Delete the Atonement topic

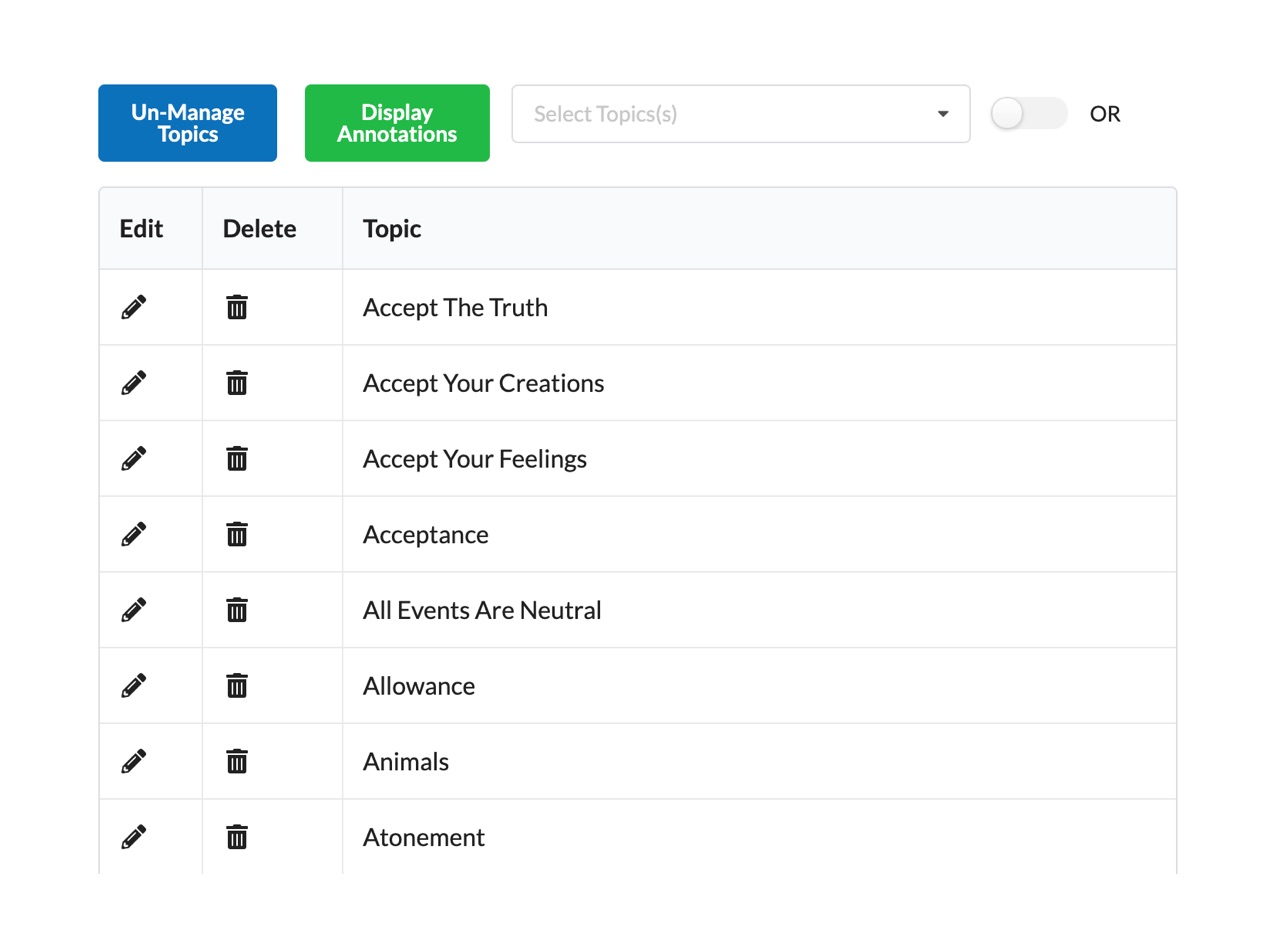click(237, 837)
